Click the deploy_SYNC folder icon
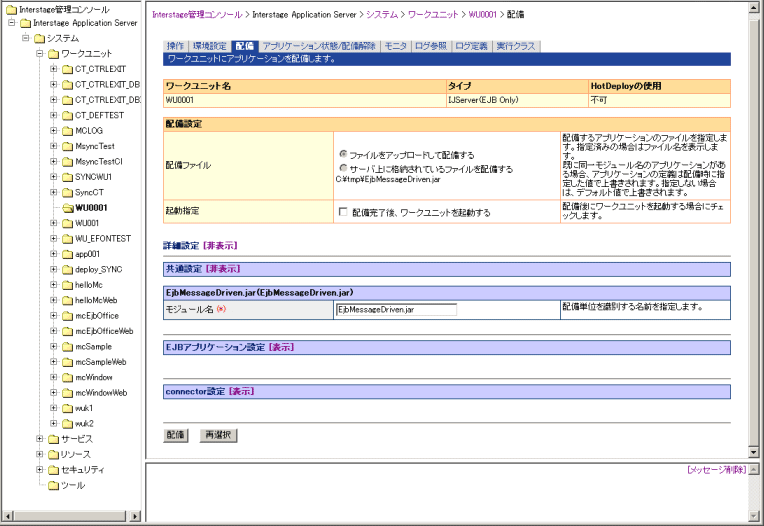This screenshot has width=764, height=526. point(67,269)
